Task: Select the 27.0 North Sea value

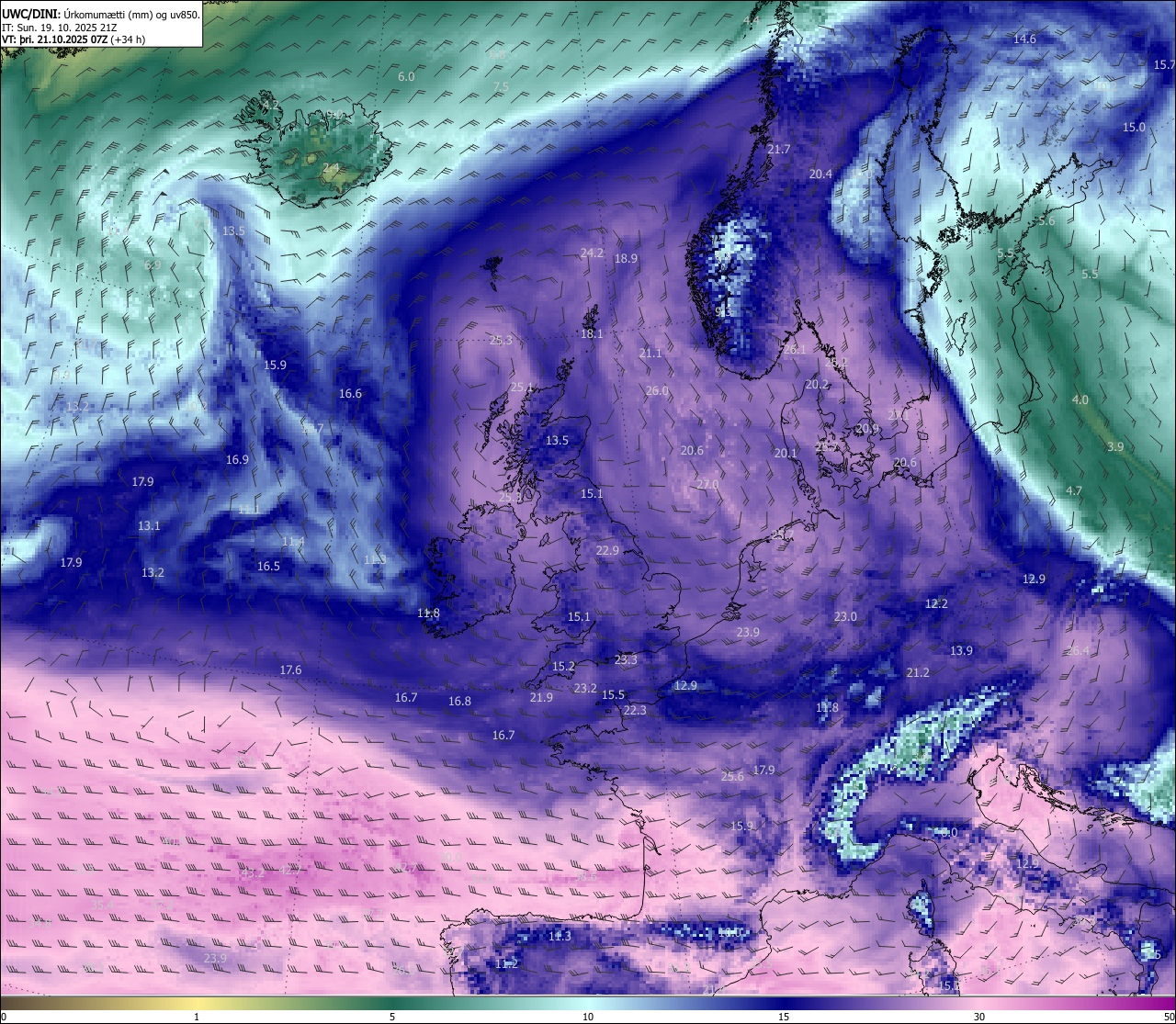Action: (x=707, y=484)
